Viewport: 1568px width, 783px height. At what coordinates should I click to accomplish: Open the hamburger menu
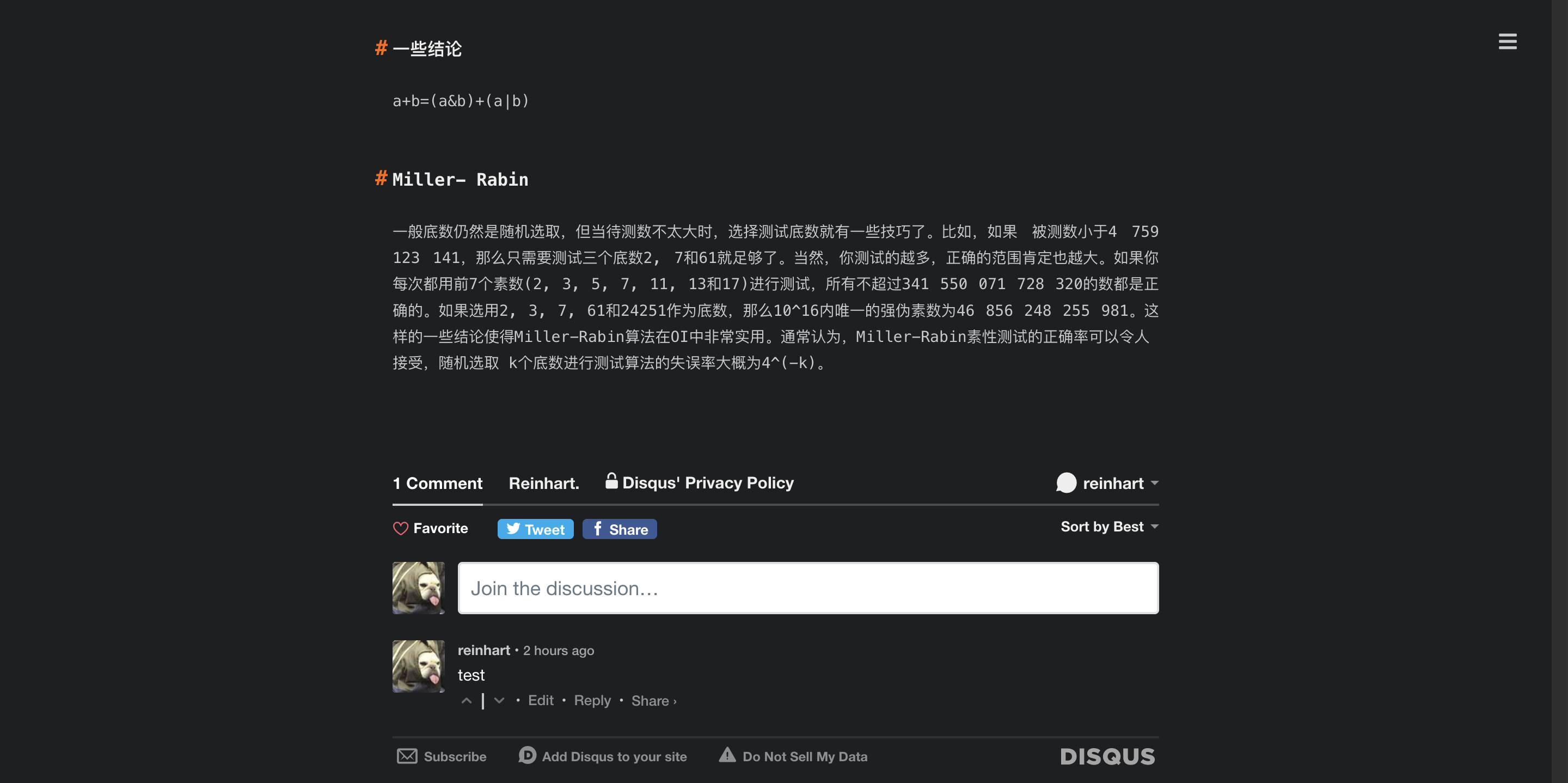[x=1508, y=41]
